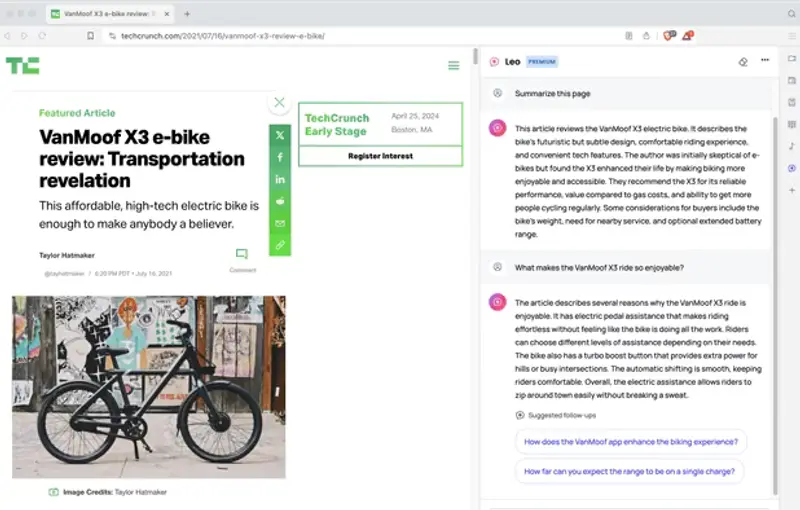Go back to previous page
This screenshot has height=510, width=800.
[x=8, y=36]
